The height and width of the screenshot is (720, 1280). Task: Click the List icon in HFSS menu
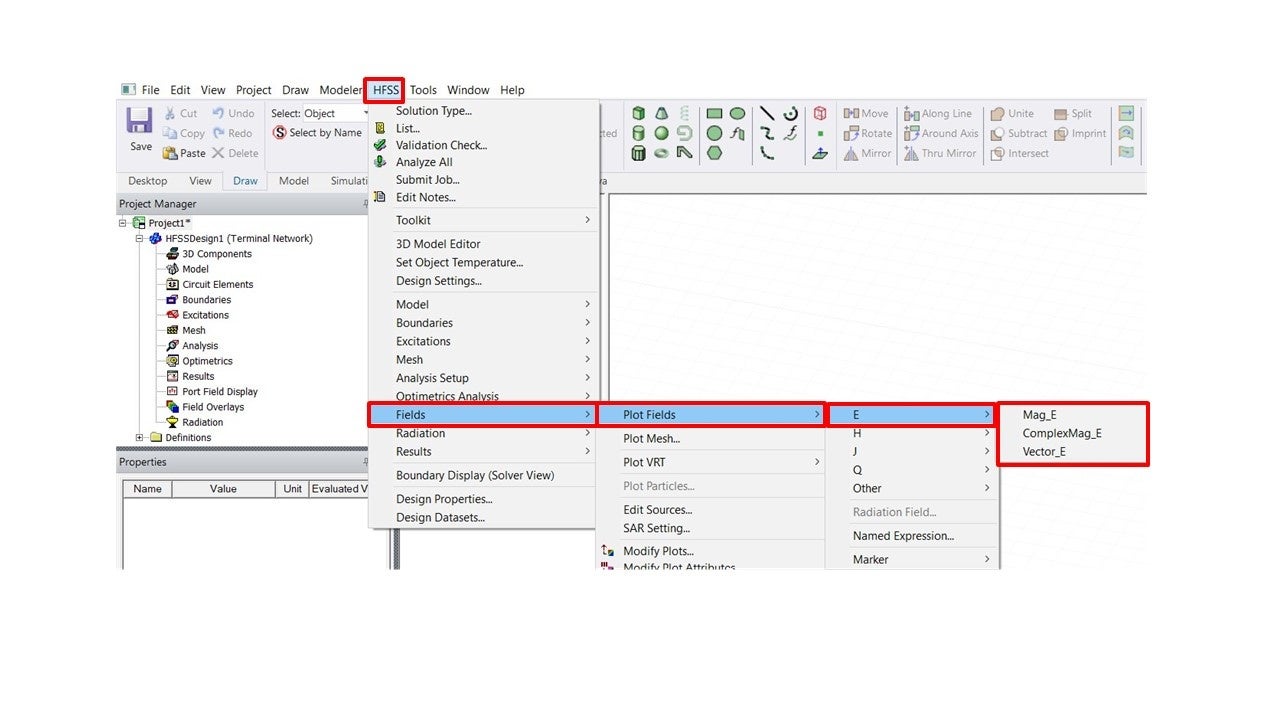(x=379, y=128)
